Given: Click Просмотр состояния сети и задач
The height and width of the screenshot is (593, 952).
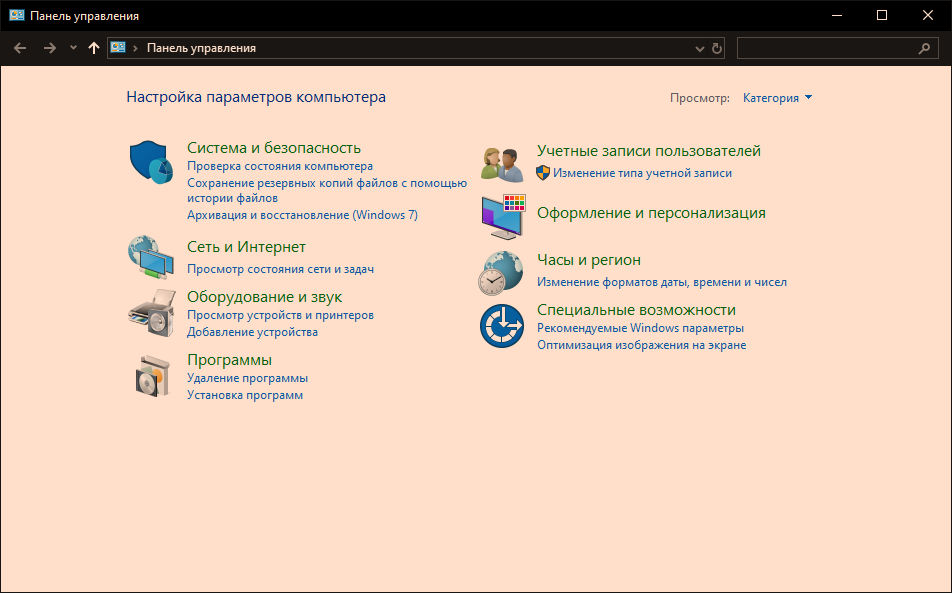Looking at the screenshot, I should [280, 269].
